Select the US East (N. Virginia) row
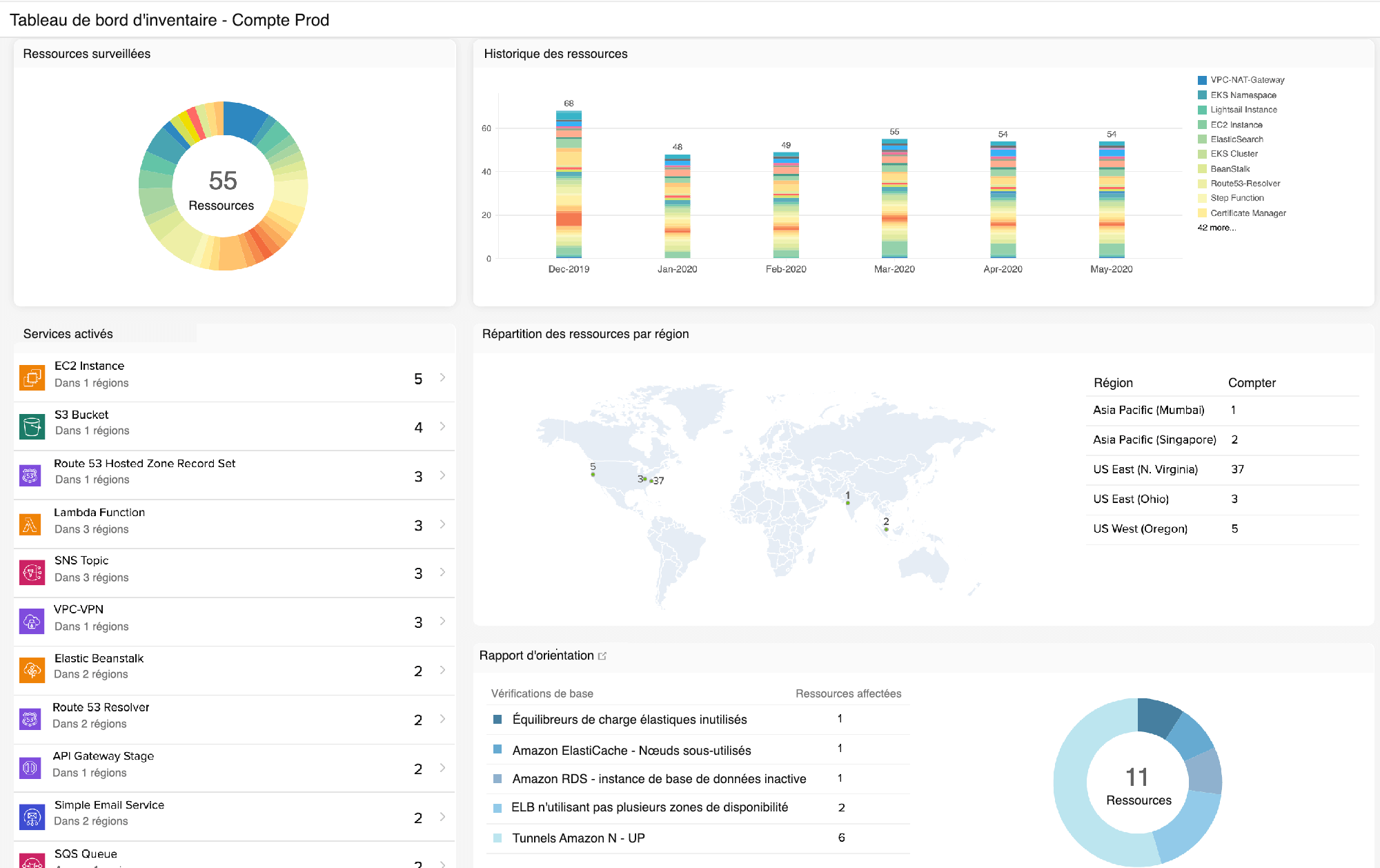 pos(1223,469)
